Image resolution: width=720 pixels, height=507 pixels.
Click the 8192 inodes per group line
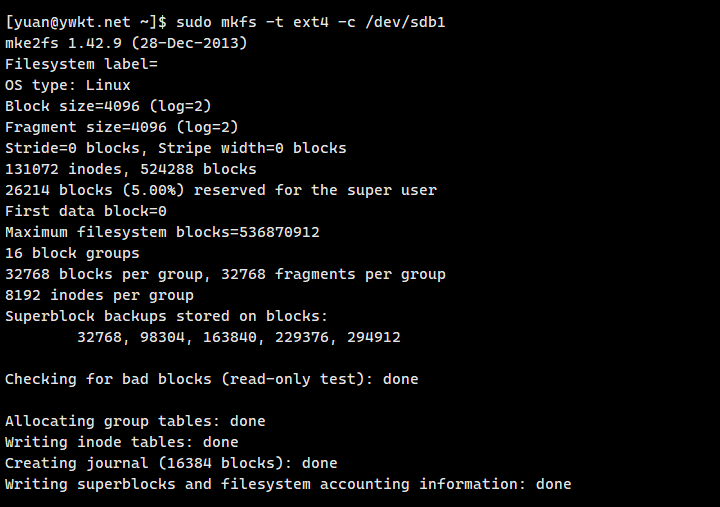[99, 295]
